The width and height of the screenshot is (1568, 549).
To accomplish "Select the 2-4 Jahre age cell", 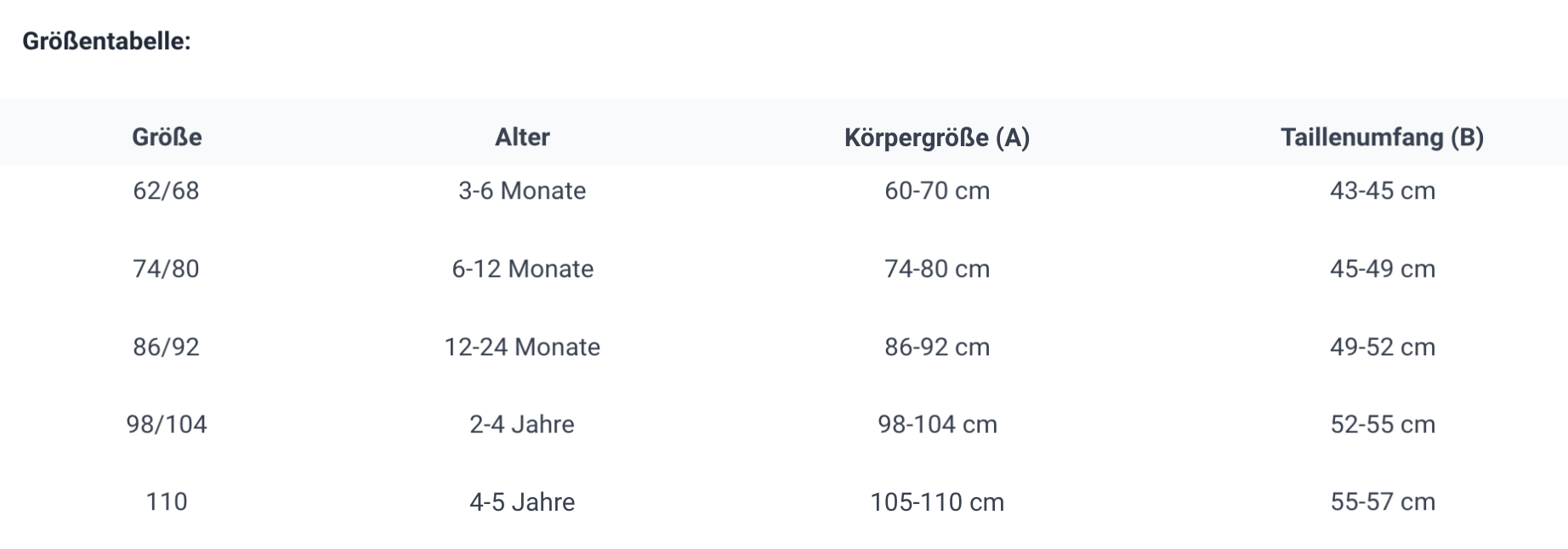I will pyautogui.click(x=522, y=424).
